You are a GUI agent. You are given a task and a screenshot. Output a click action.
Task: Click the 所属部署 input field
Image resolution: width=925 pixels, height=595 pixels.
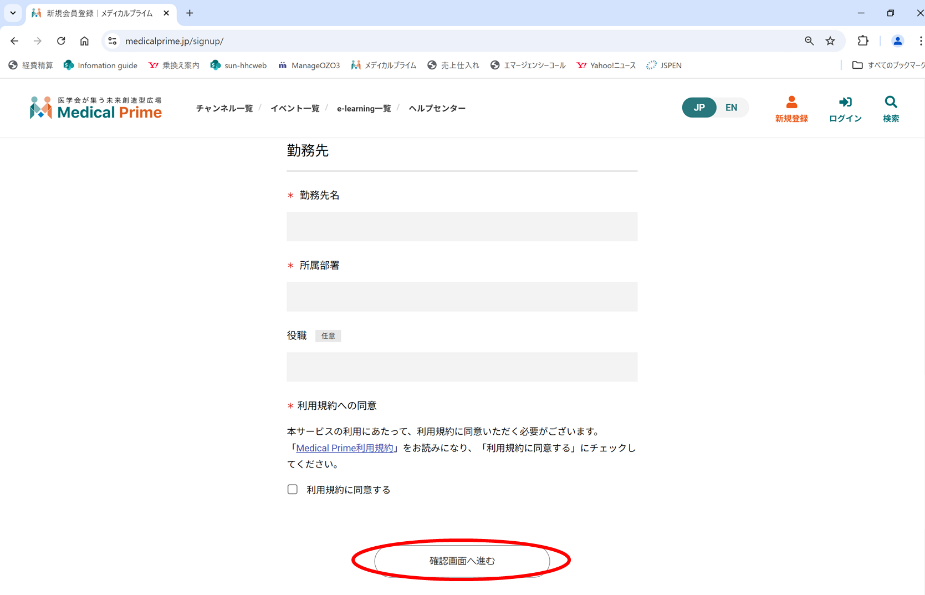coord(462,297)
